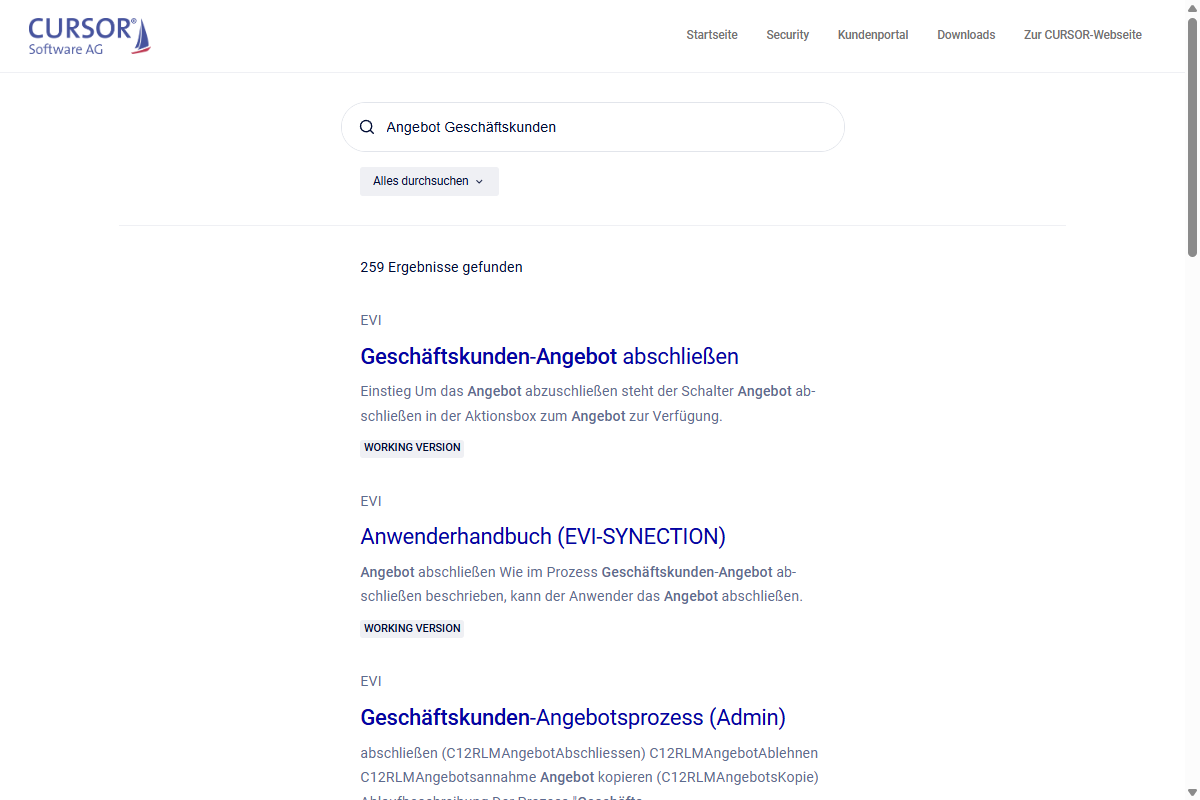
Task: Open the Geschäftskunden-Angebotsprozess (Admin) result
Action: click(x=573, y=718)
